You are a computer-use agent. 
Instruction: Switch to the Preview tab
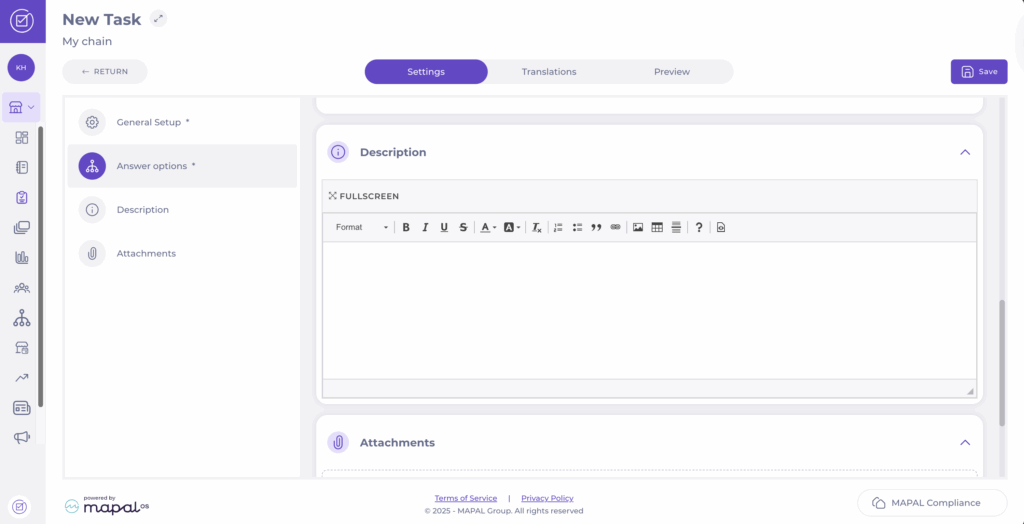tap(672, 72)
